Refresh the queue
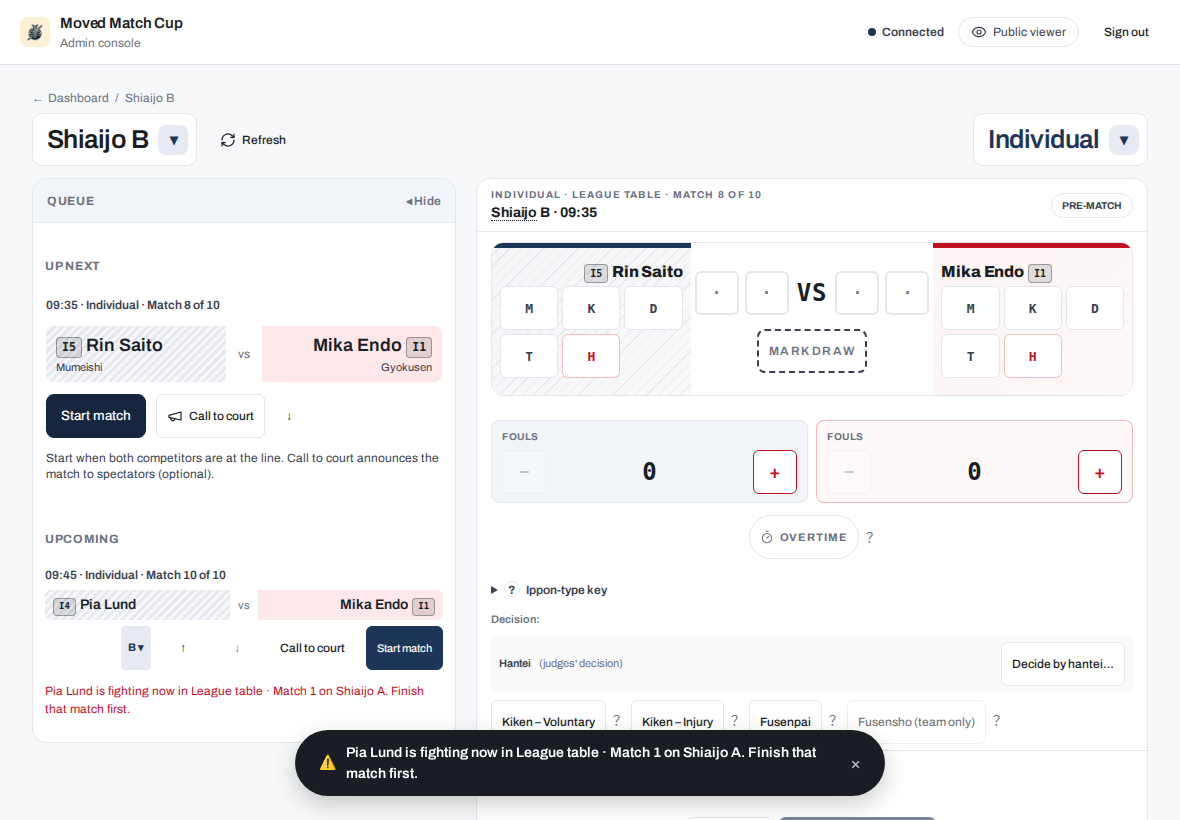 (x=253, y=140)
